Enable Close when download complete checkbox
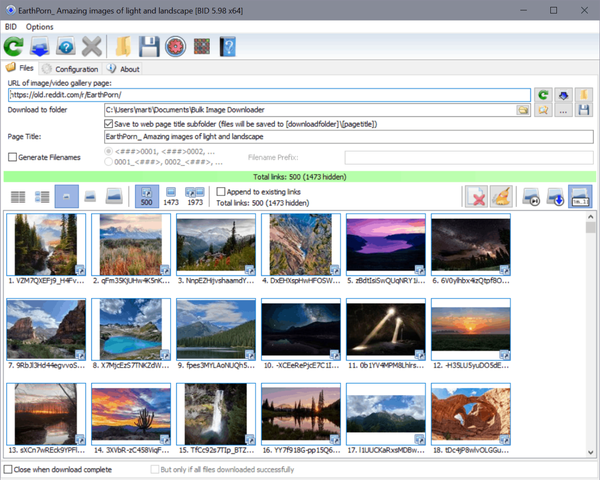Viewport: 600px width, 480px height. point(9,468)
